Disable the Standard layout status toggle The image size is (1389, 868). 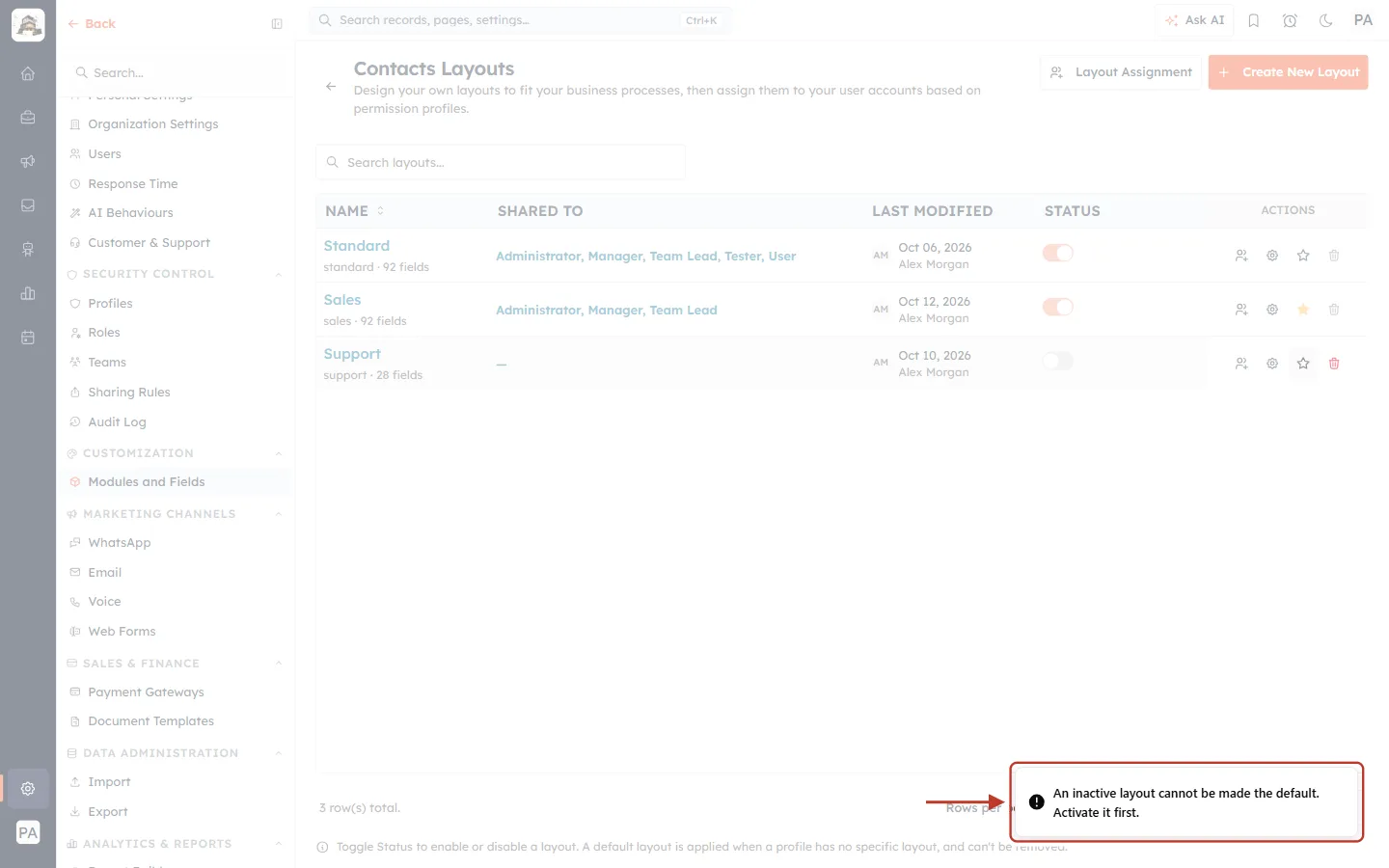click(1058, 253)
